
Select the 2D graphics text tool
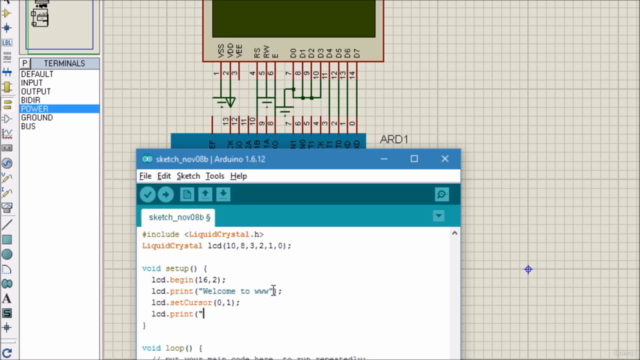coord(7,298)
